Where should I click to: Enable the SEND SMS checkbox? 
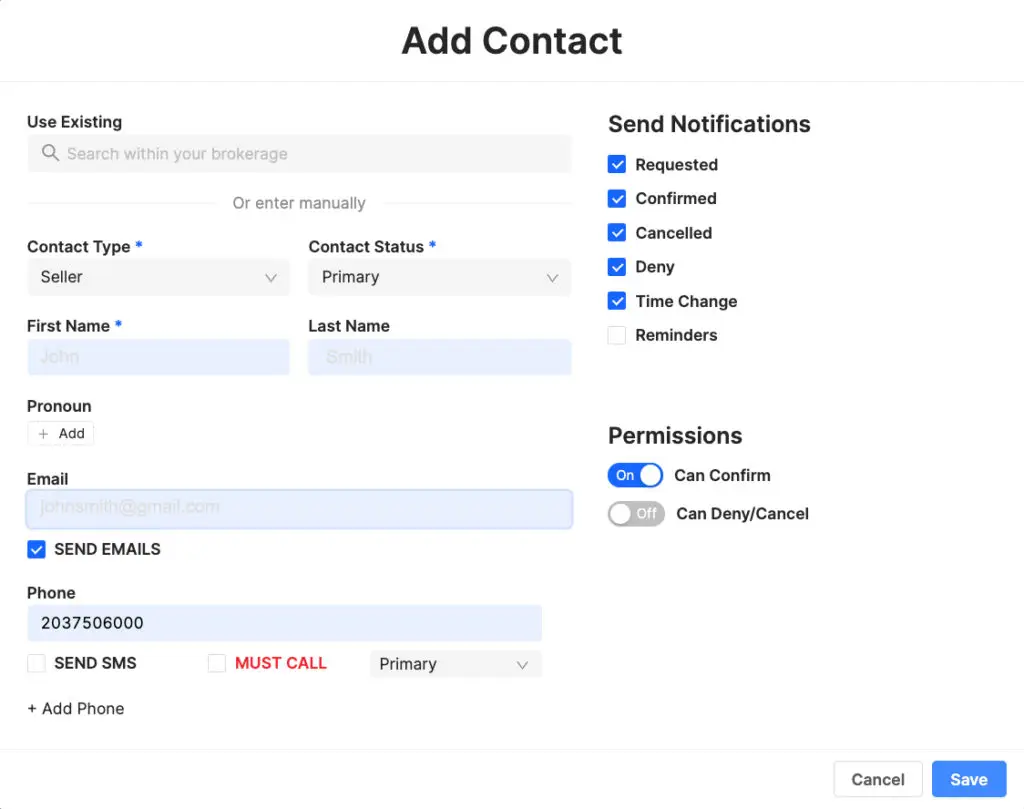coord(37,663)
